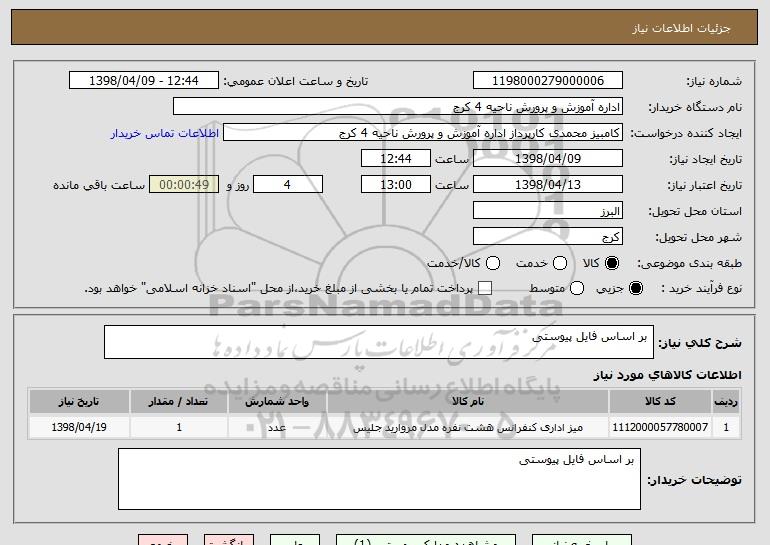Click the validity date field 1398/04/13
Viewport: 770px width, 545px height.
tap(548, 185)
